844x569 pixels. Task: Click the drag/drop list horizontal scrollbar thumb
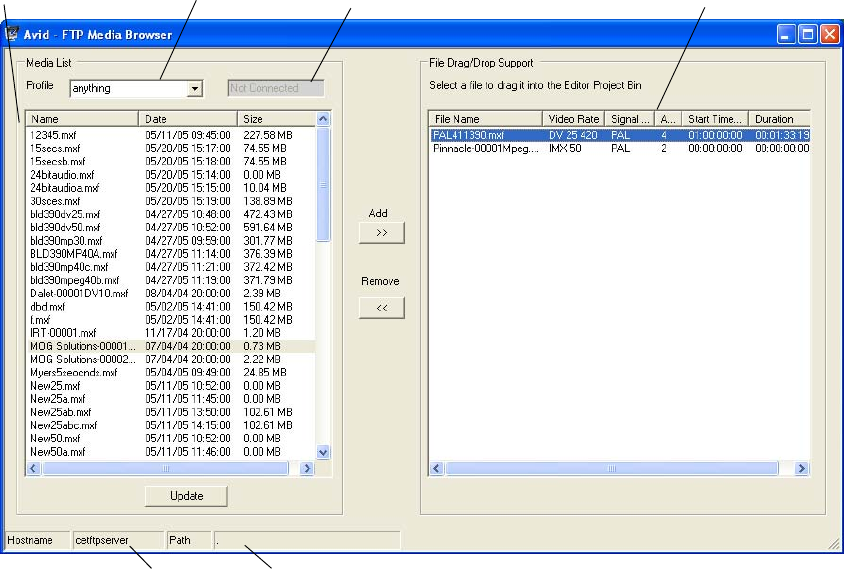point(611,468)
